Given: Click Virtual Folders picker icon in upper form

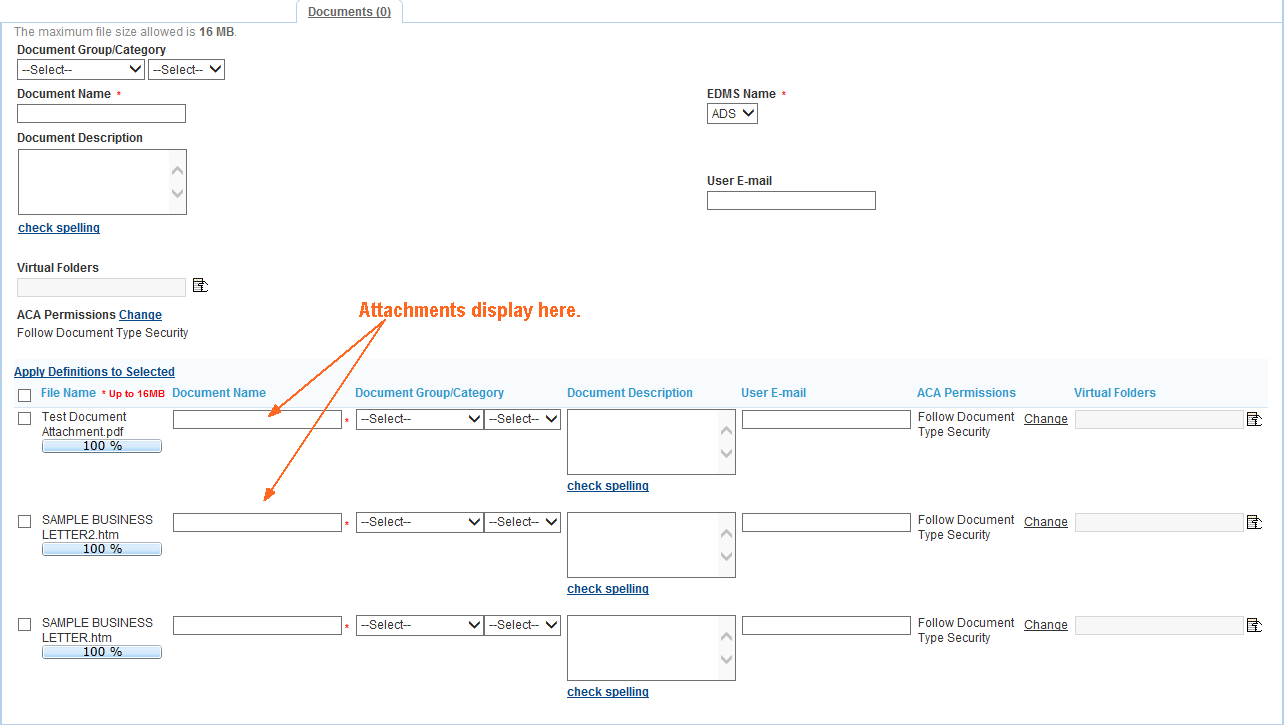Looking at the screenshot, I should pos(200,286).
